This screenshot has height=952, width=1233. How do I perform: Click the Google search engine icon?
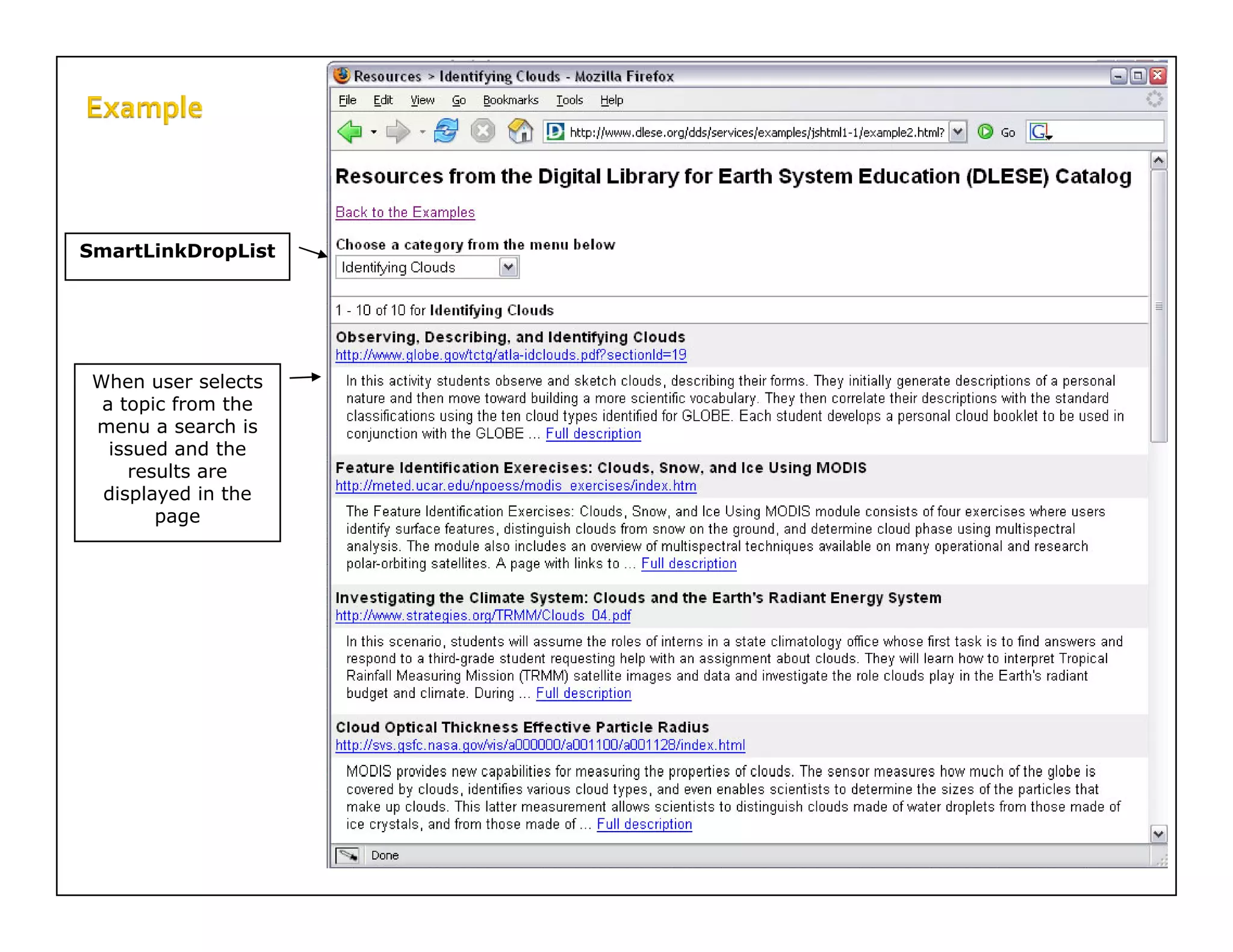1040,132
